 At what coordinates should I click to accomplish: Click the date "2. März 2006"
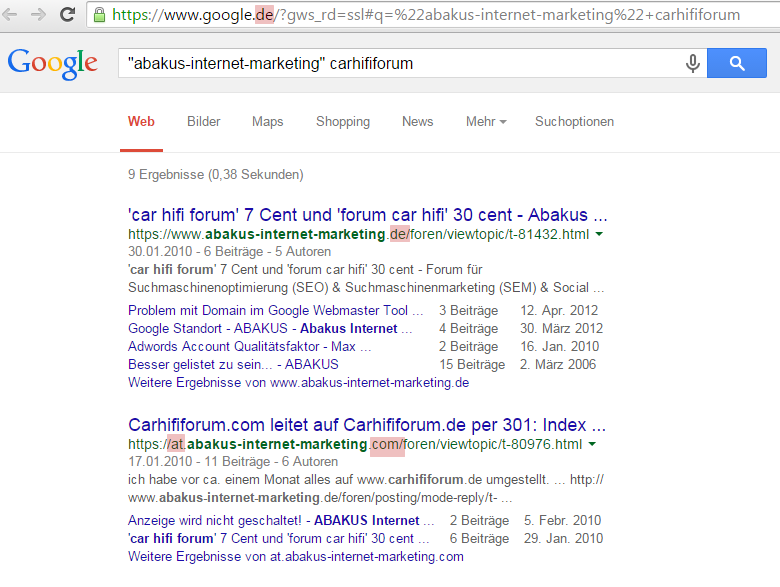tap(558, 364)
